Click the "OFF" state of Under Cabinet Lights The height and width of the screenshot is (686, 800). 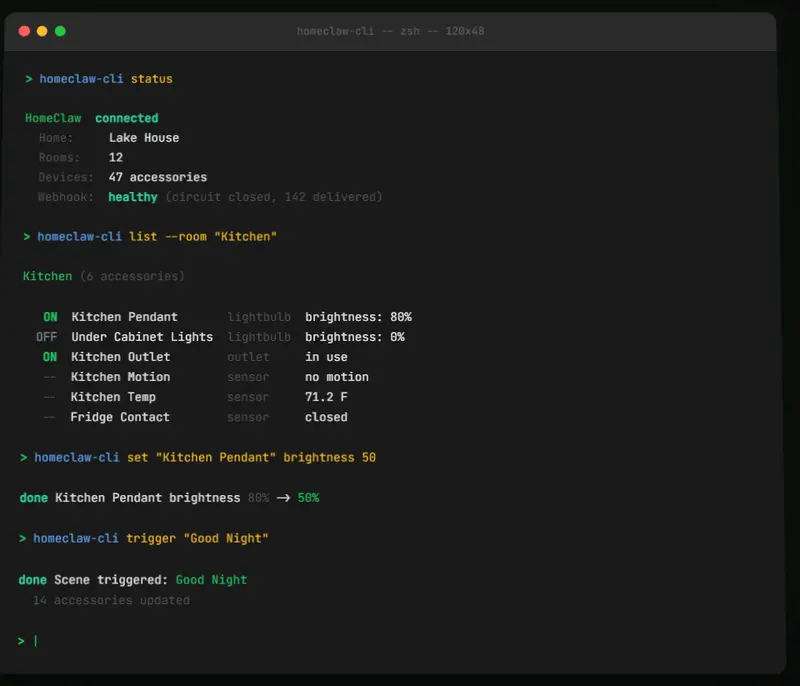pos(46,337)
